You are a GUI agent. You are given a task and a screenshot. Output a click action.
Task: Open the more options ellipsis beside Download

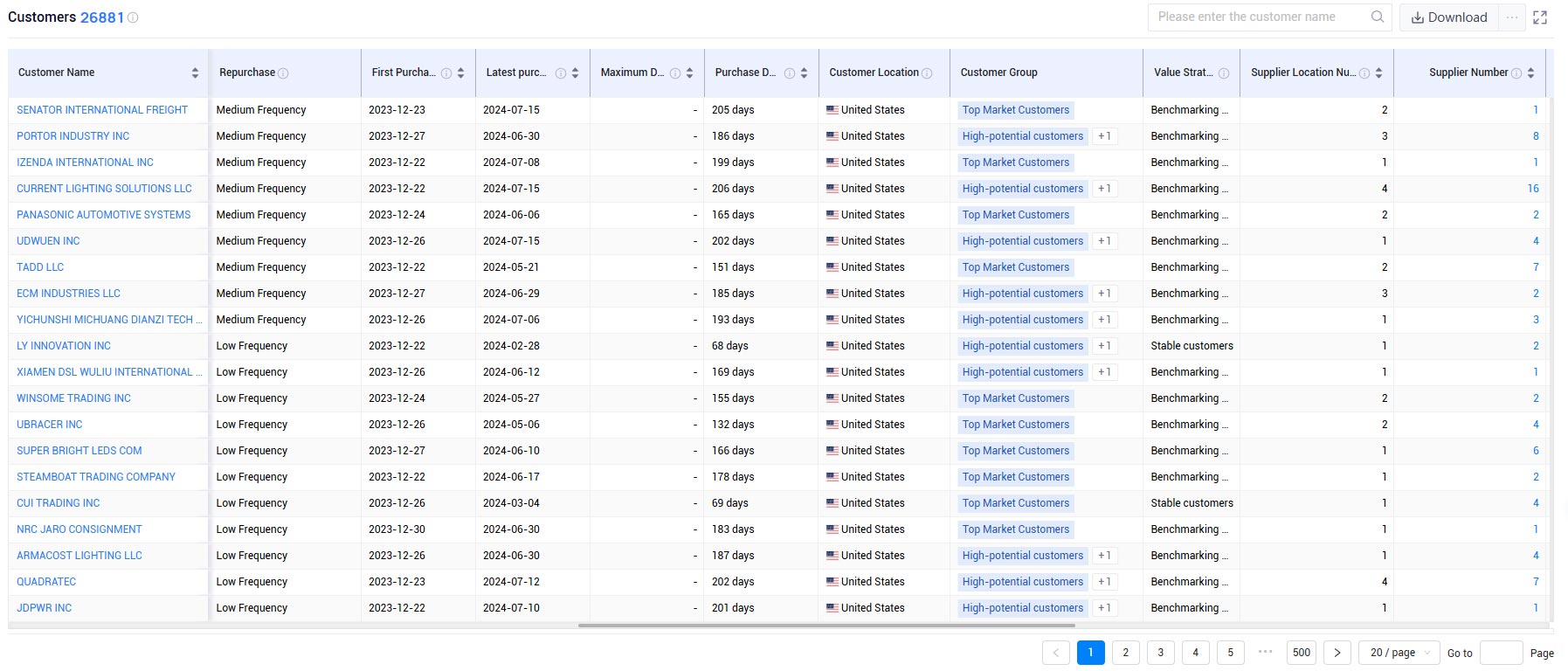(x=1512, y=17)
